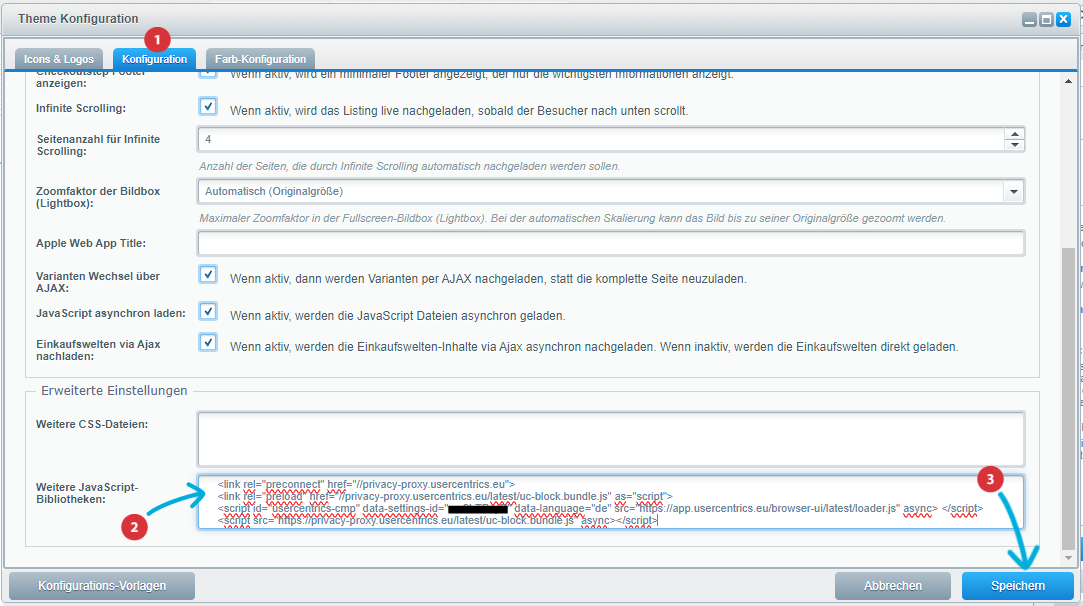Open the Farb-Konfiguration tab
1083x606 pixels.
pyautogui.click(x=260, y=59)
